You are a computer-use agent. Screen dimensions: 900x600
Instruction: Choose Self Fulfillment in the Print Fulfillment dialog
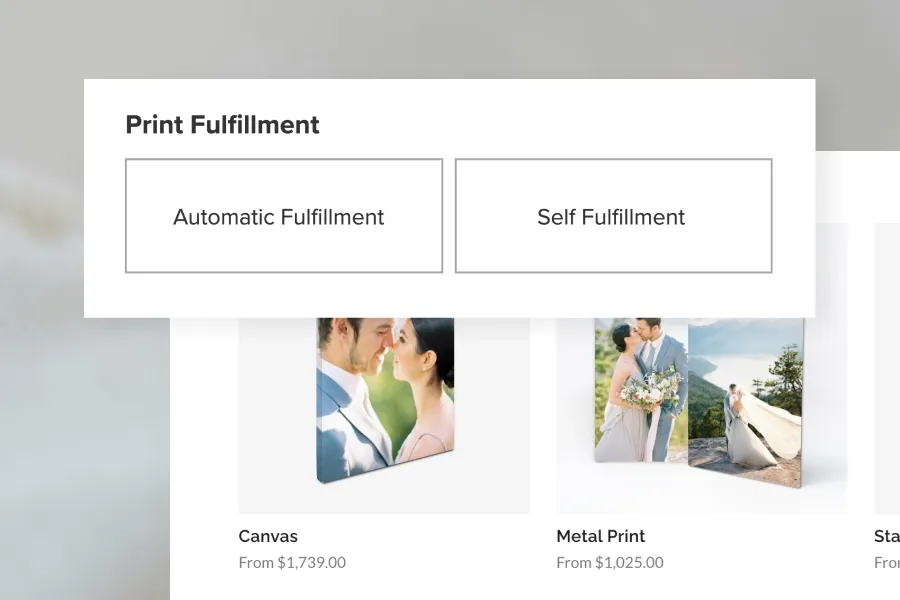613,216
